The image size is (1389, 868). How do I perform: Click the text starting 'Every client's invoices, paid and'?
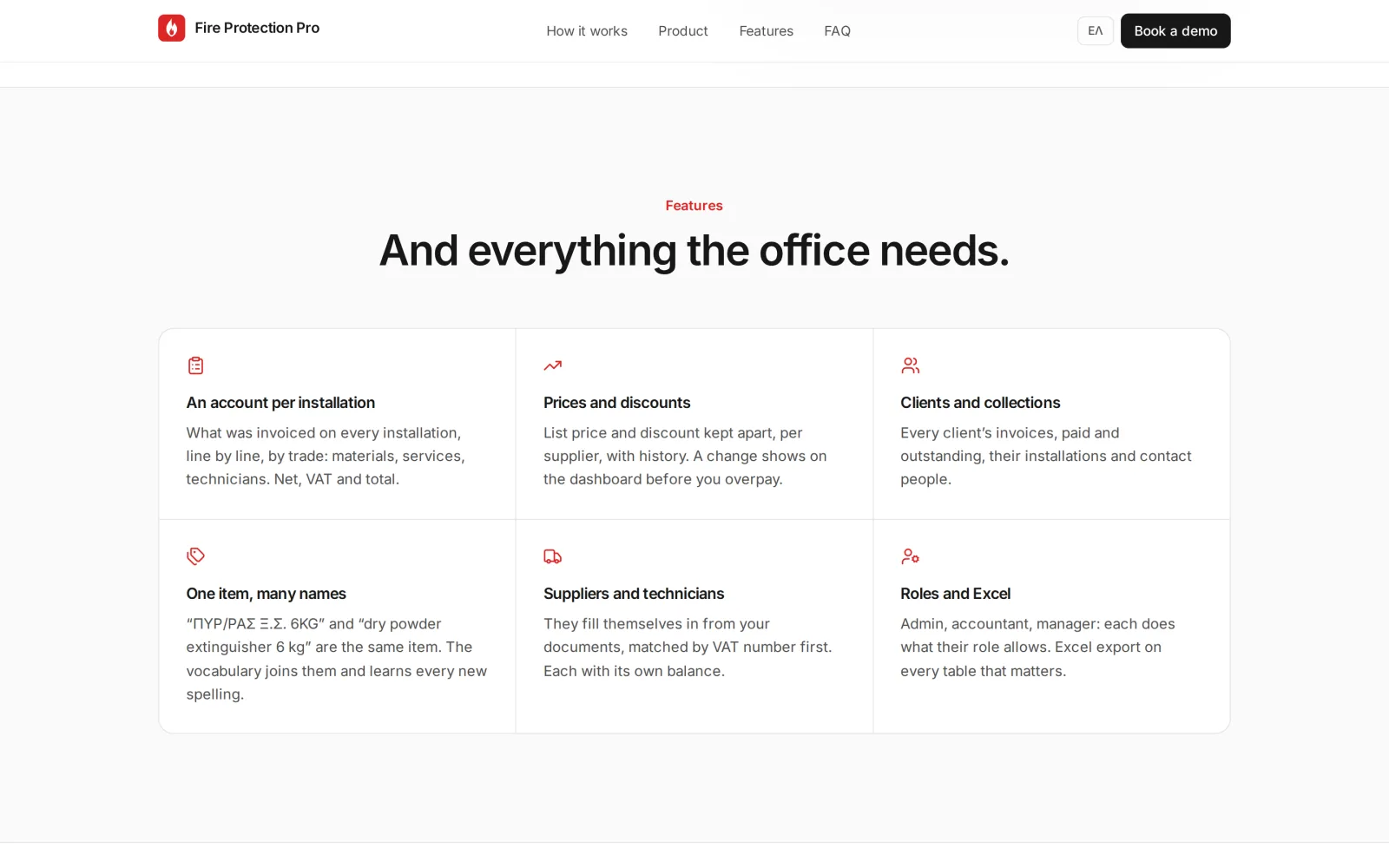click(x=1046, y=456)
